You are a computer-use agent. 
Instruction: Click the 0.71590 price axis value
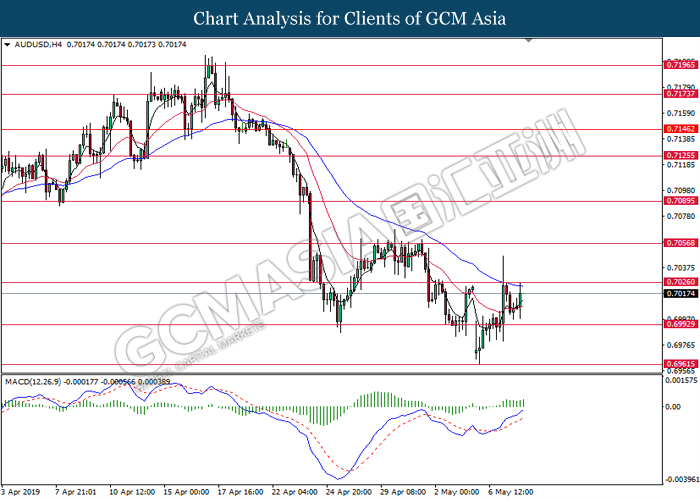[x=681, y=113]
